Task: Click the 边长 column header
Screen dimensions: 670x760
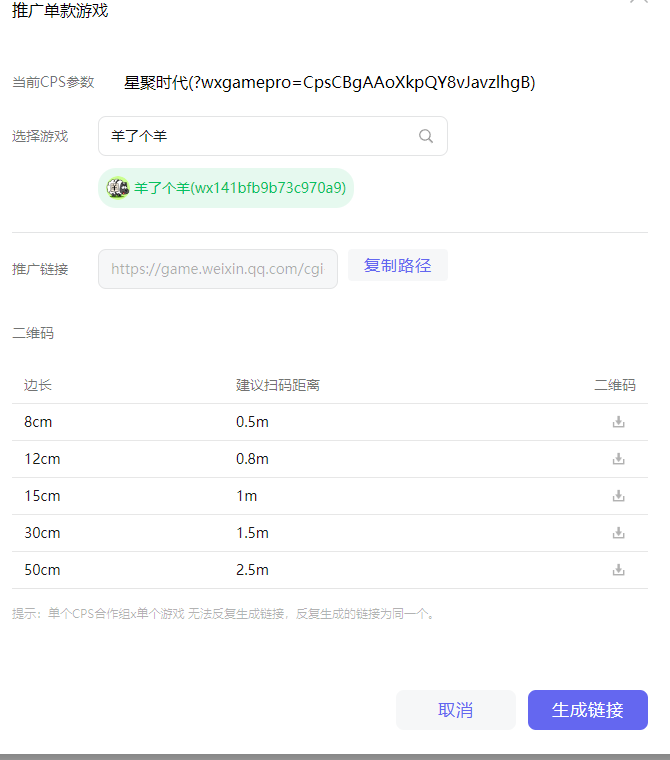Action: pos(38,385)
